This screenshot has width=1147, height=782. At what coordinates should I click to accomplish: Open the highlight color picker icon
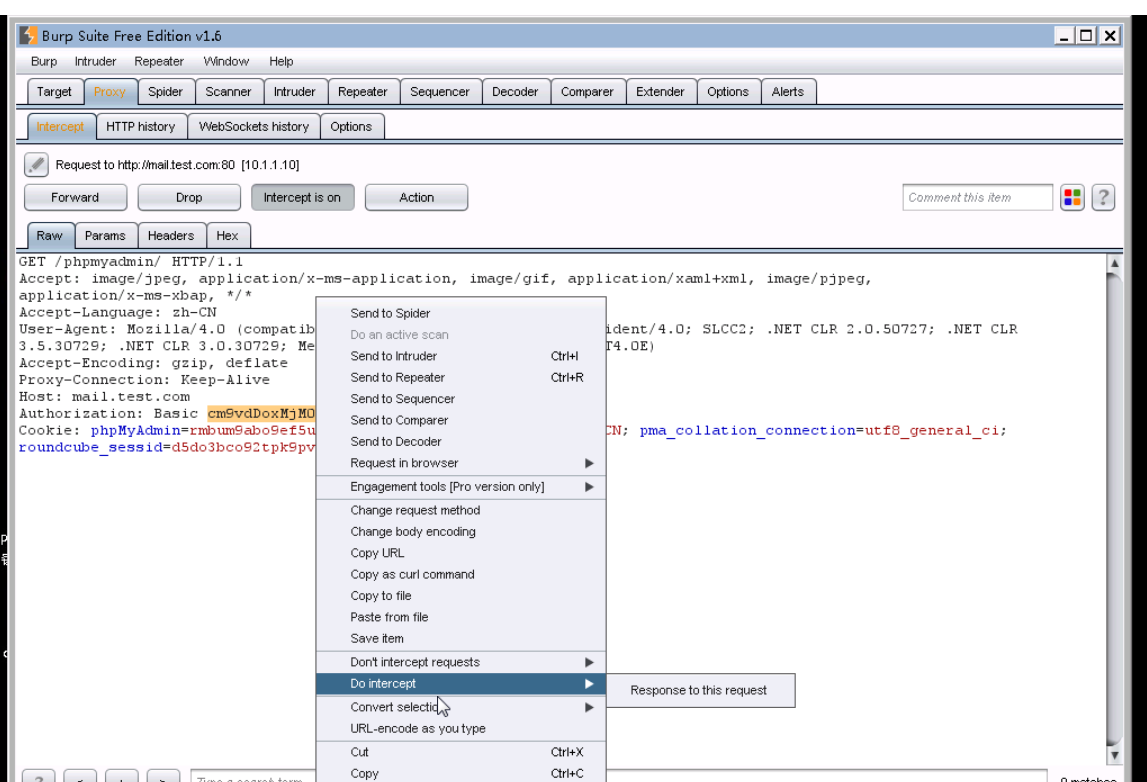(x=1072, y=198)
